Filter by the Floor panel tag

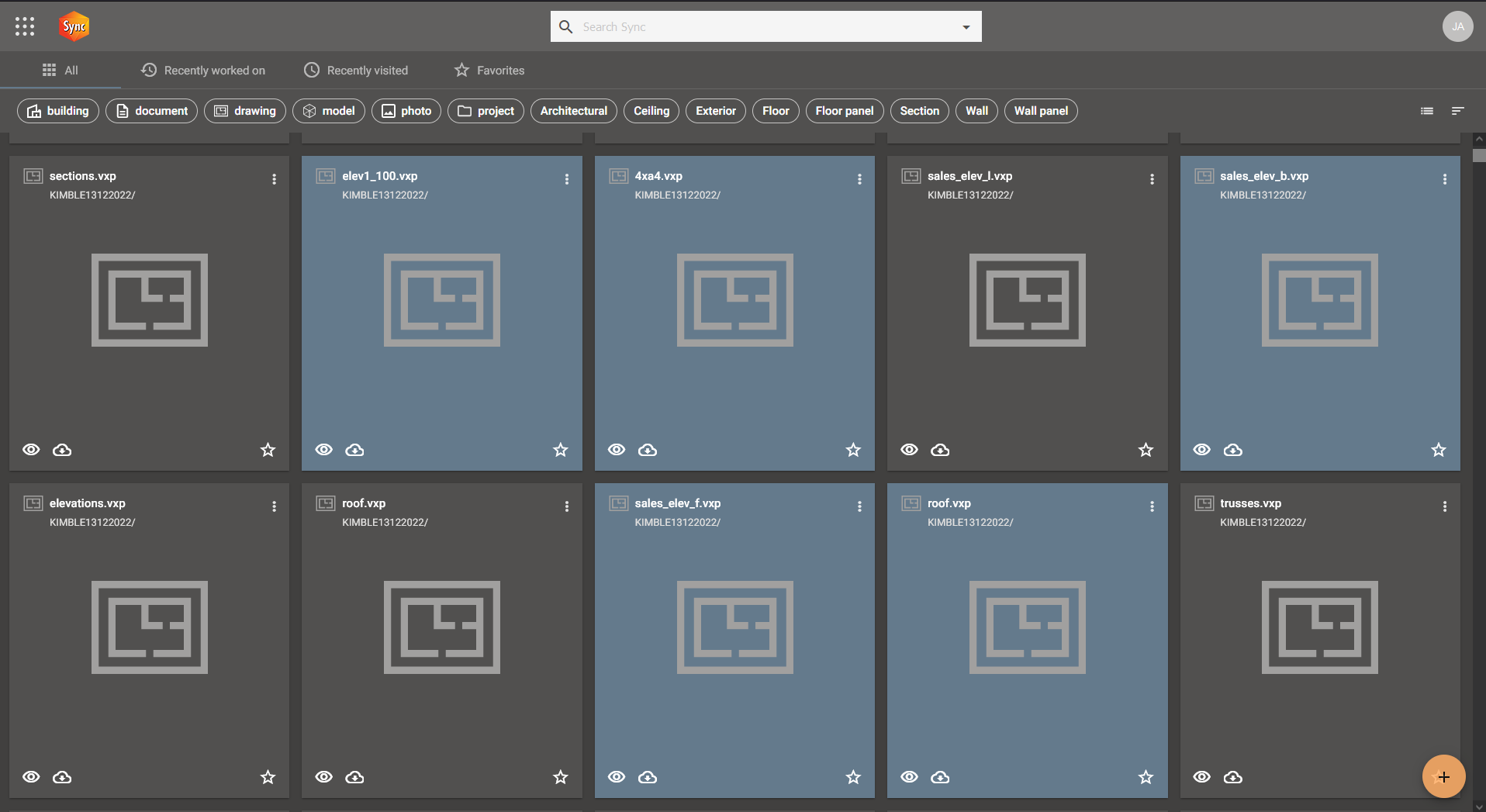point(844,111)
